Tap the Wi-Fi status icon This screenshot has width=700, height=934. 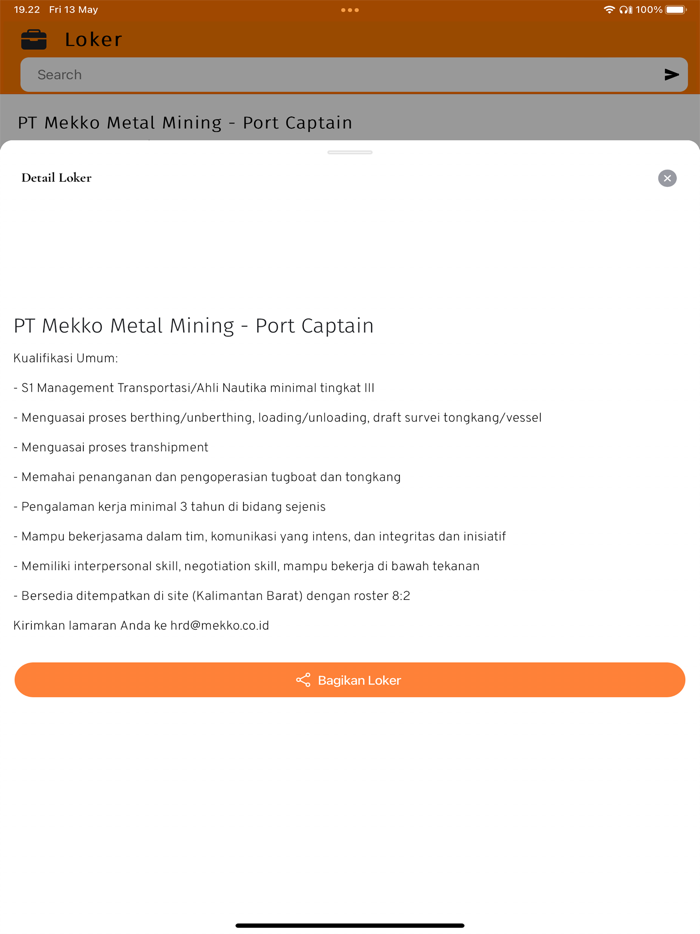click(x=609, y=10)
